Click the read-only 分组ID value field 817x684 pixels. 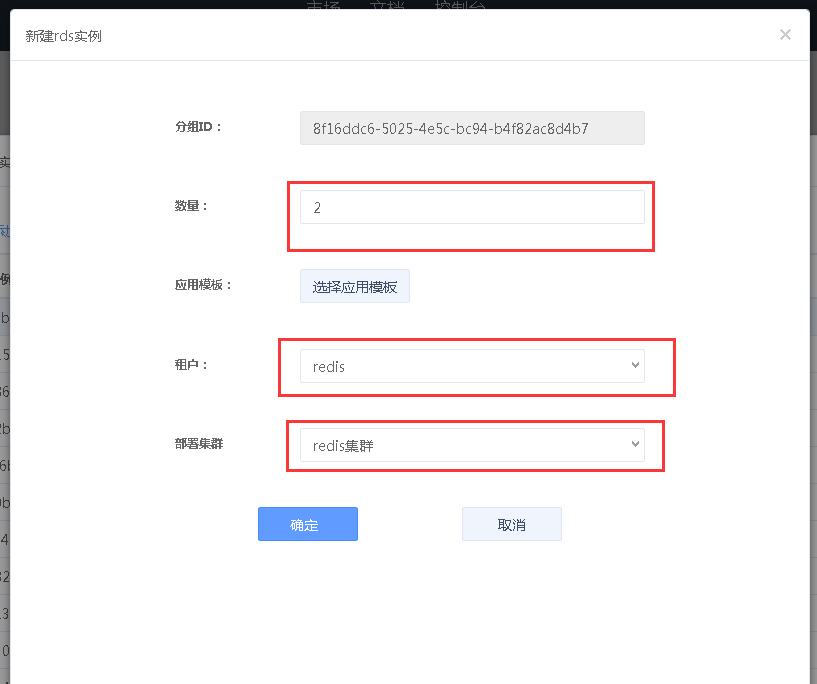pyautogui.click(x=472, y=128)
